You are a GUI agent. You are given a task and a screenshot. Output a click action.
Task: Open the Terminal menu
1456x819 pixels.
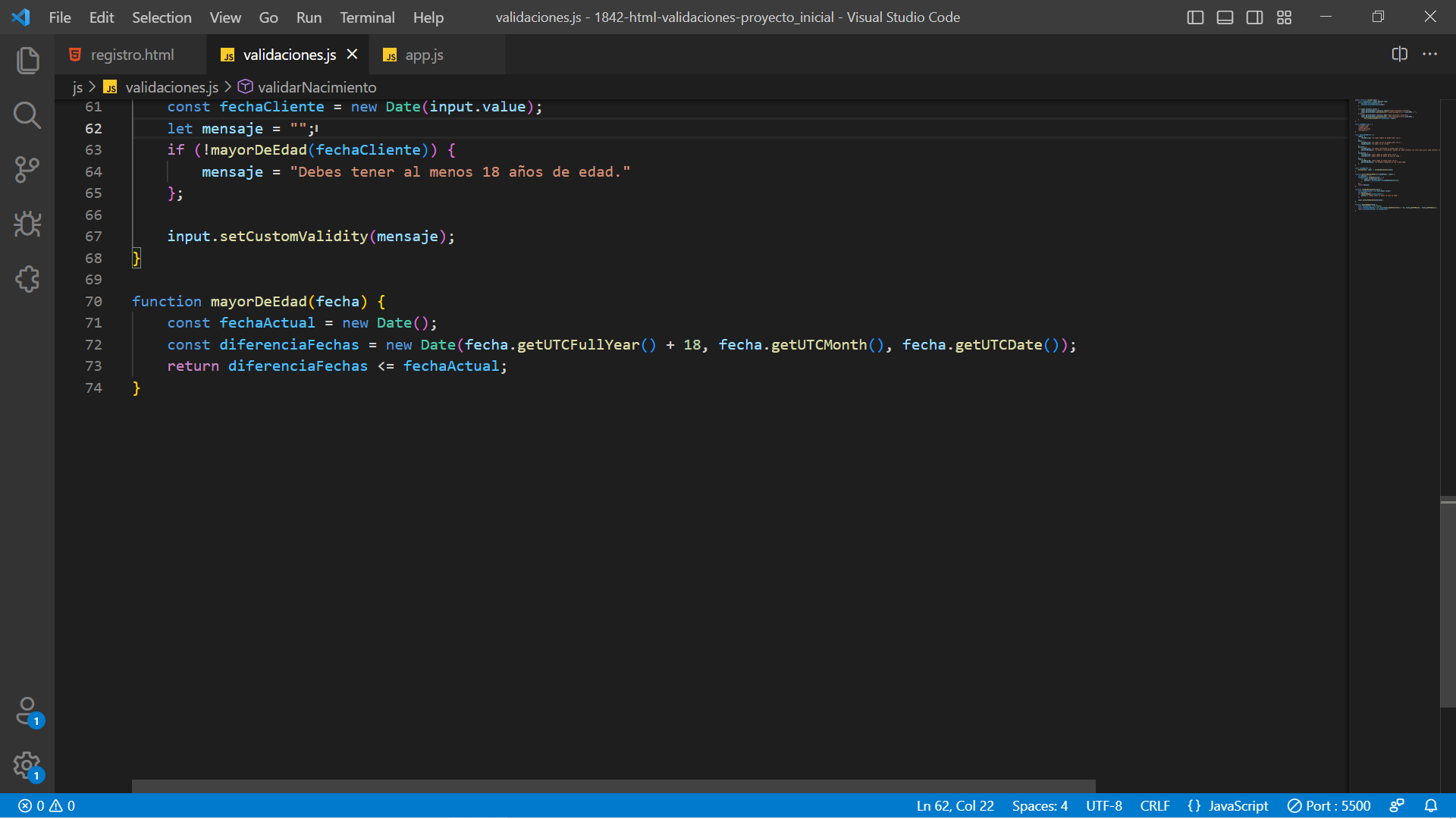(x=367, y=17)
